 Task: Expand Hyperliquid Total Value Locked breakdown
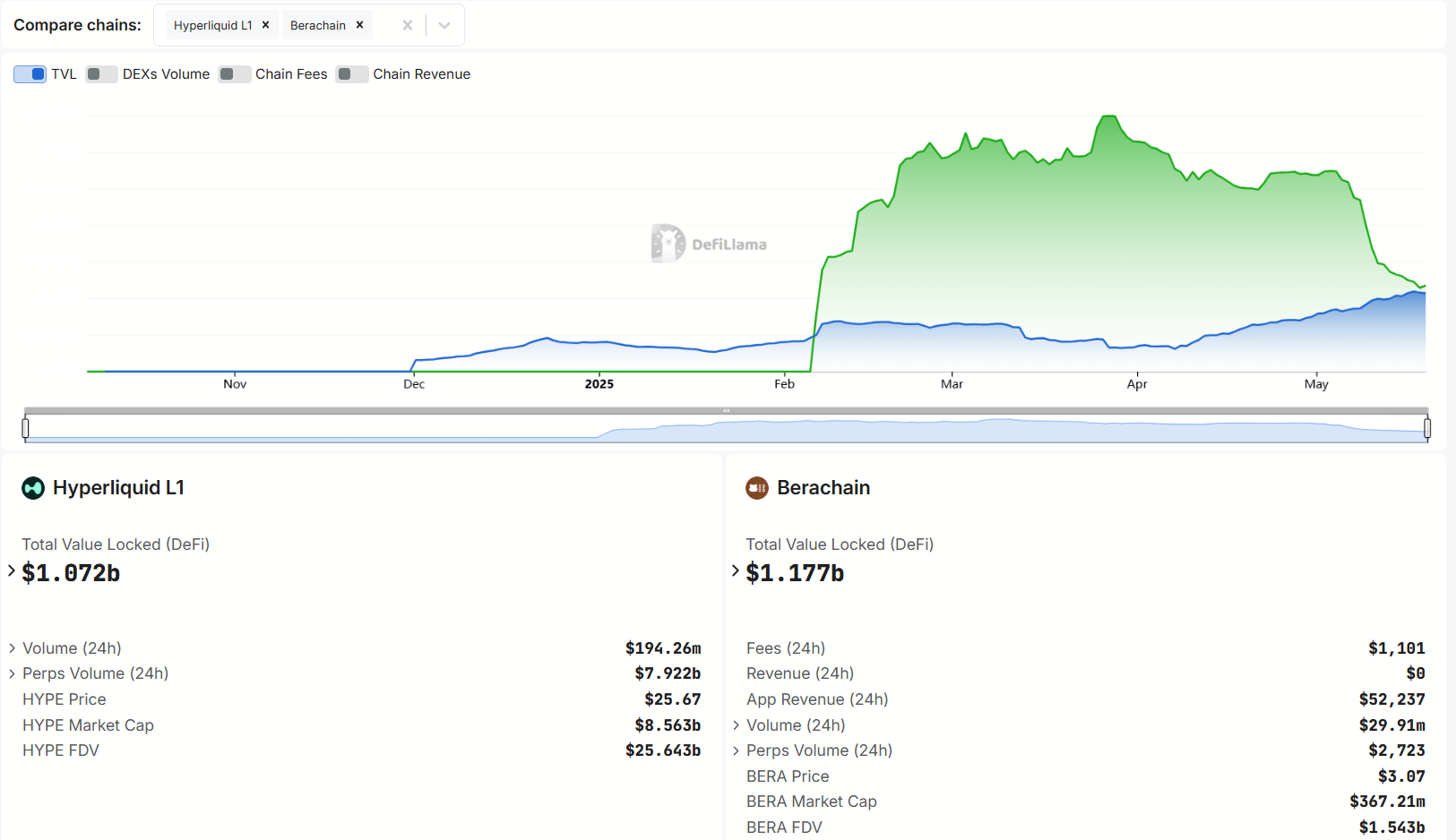click(x=12, y=570)
